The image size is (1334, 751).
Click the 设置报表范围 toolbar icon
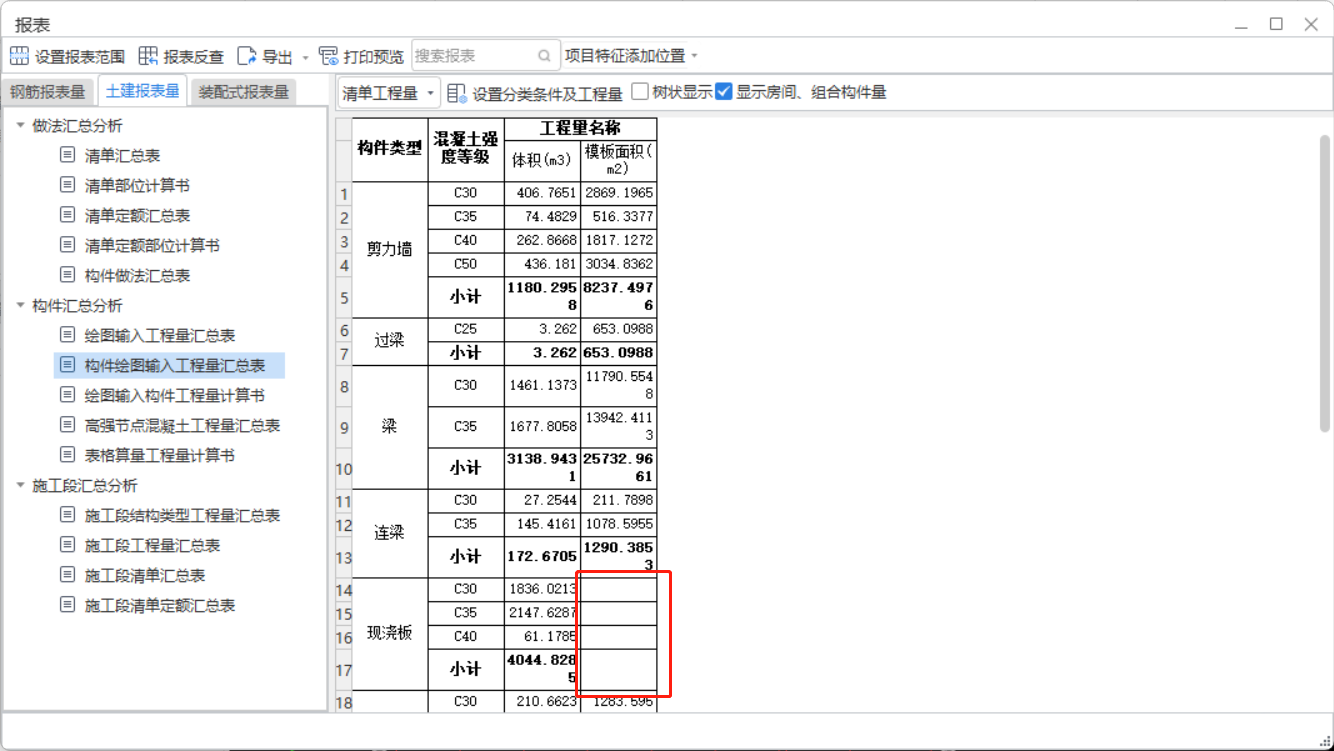[x=20, y=56]
